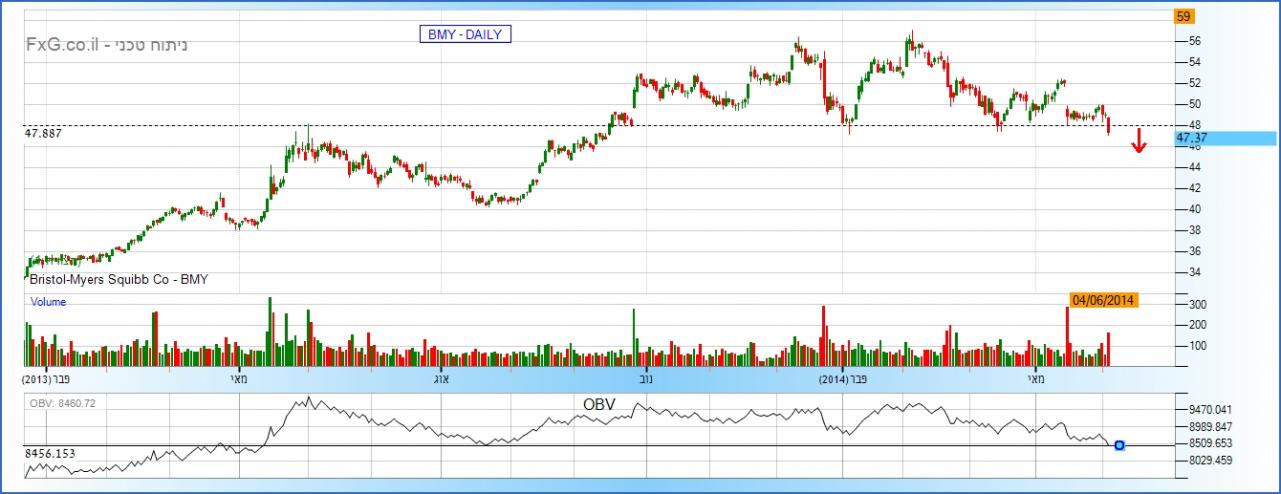Select the 47.887 support level label

tap(42, 133)
